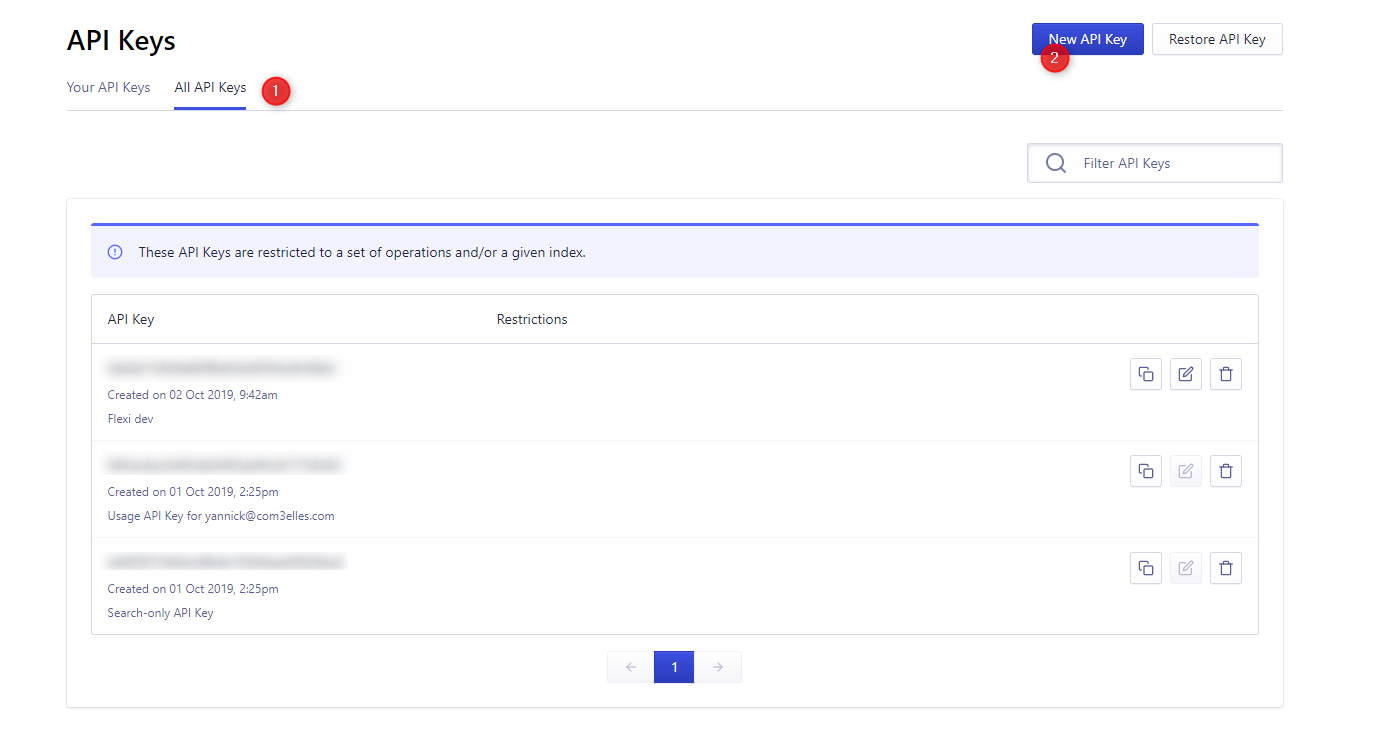Delete the Usage API Key for yannick

click(x=1226, y=471)
